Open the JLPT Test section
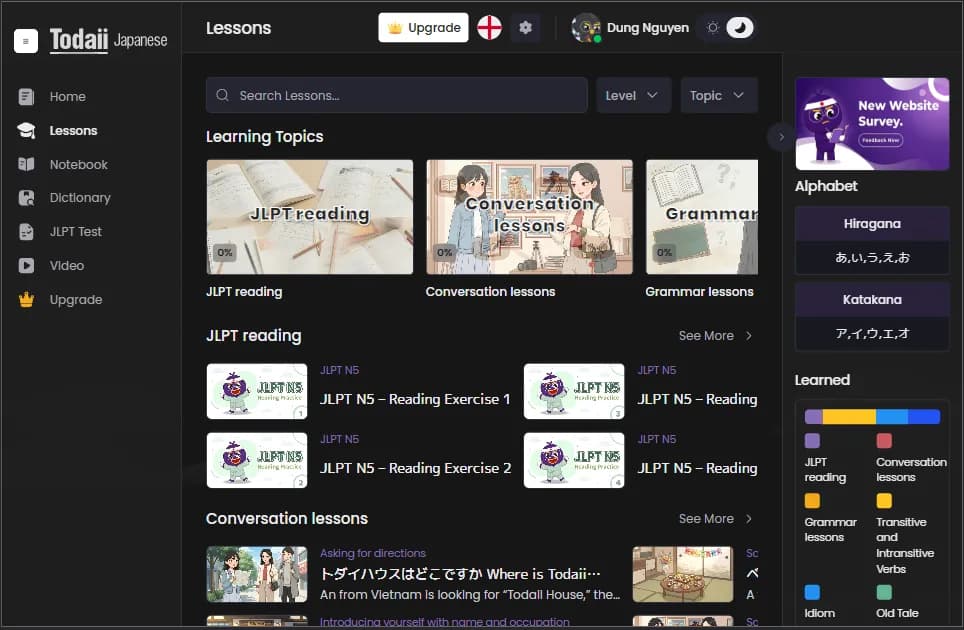Screen dimensions: 964x630 [x=76, y=232]
